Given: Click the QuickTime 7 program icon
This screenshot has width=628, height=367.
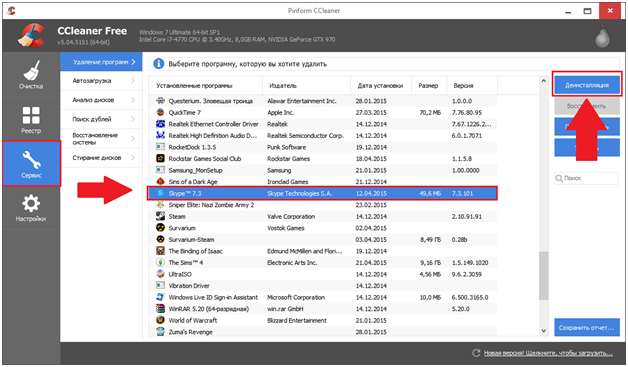Looking at the screenshot, I should pos(160,112).
